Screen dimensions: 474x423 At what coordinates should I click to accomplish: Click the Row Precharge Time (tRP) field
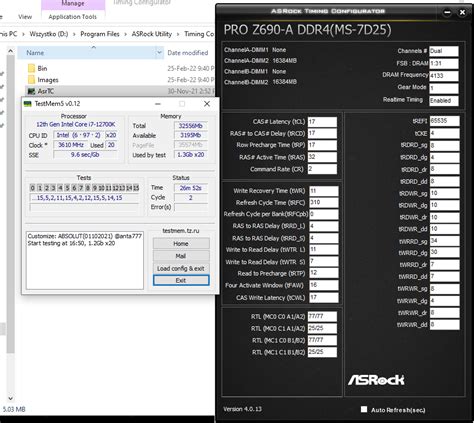click(322, 145)
